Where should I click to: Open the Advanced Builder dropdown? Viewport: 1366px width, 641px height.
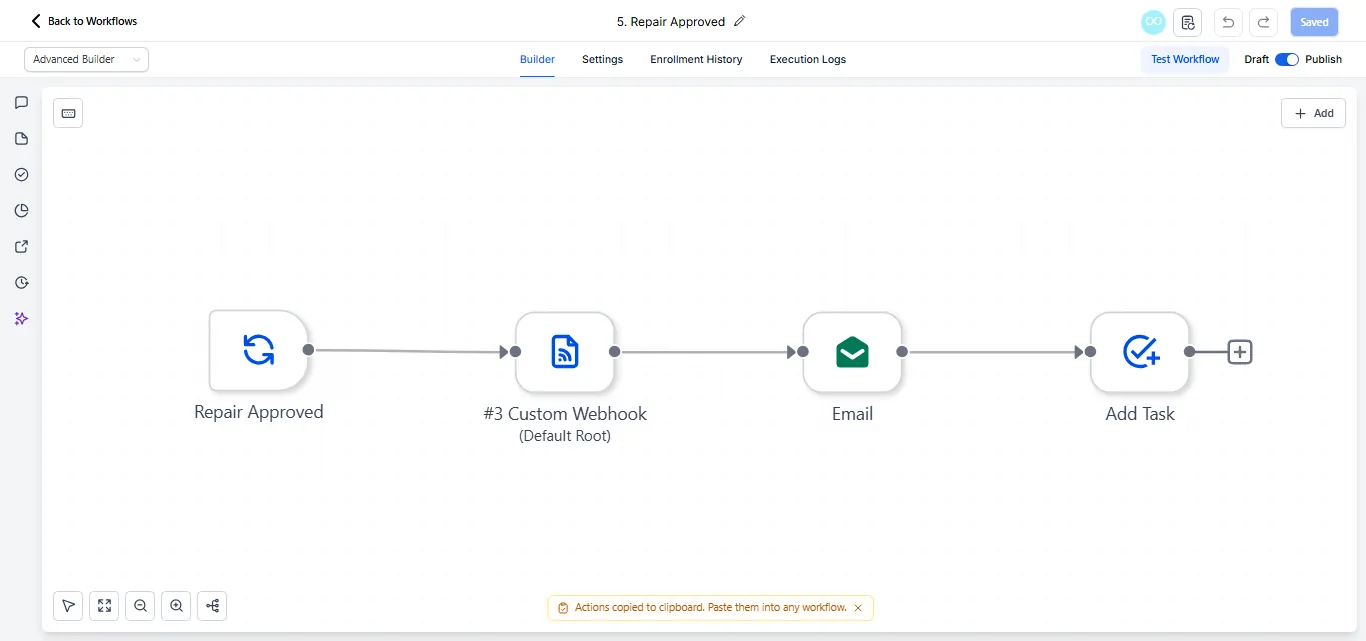click(86, 60)
